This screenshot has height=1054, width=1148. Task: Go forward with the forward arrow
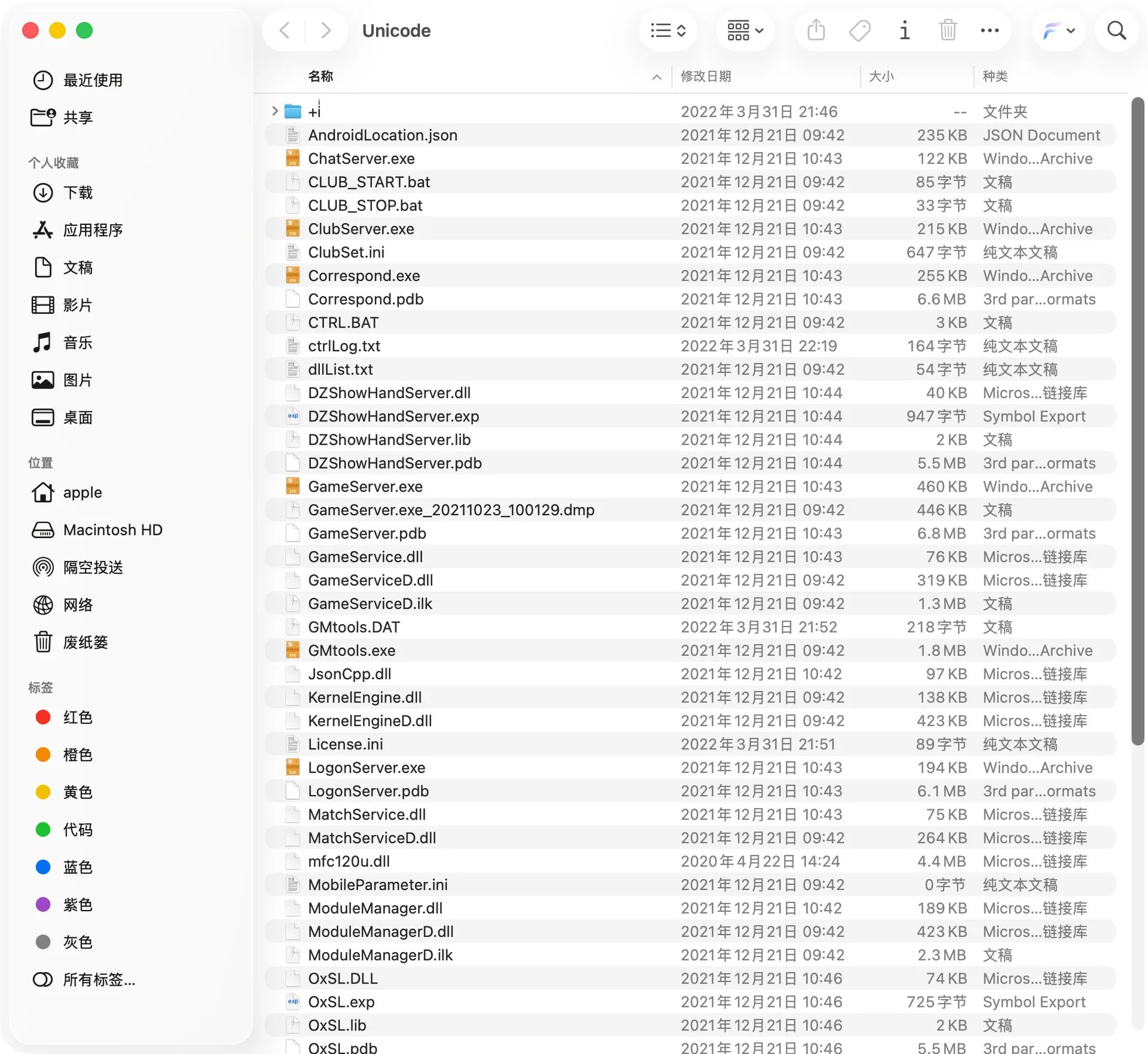(x=326, y=30)
